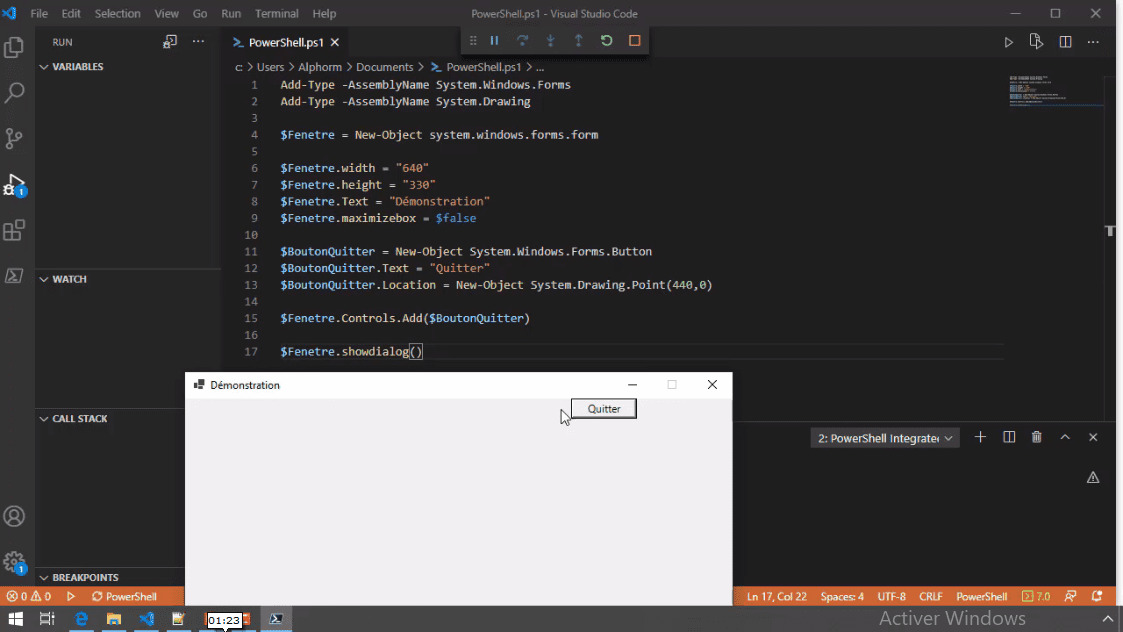Screen dimensions: 1123x632
Task: Click PowerShell version 7.0 indicator
Action: (x=1036, y=596)
